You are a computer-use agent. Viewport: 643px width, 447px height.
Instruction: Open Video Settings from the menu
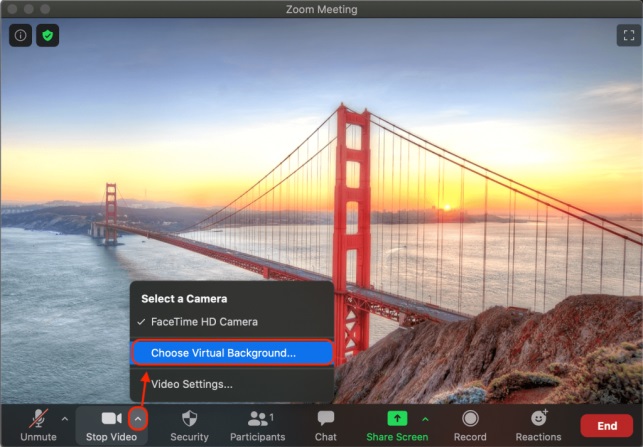[x=232, y=384]
